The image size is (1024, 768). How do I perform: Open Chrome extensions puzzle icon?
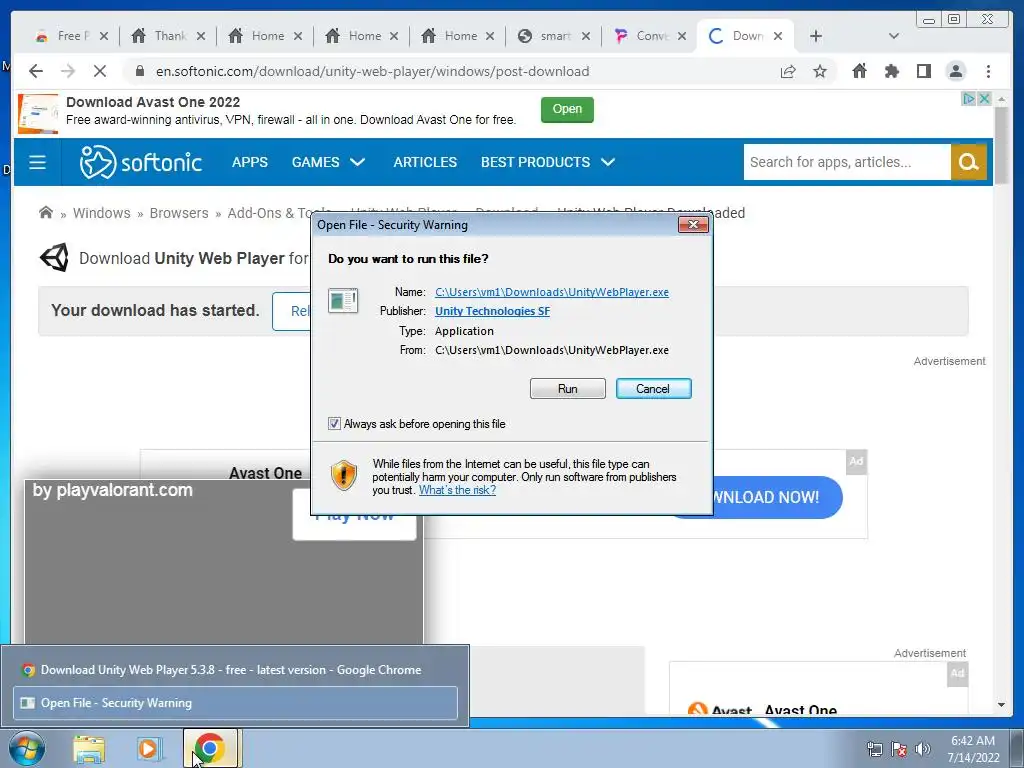(x=891, y=71)
